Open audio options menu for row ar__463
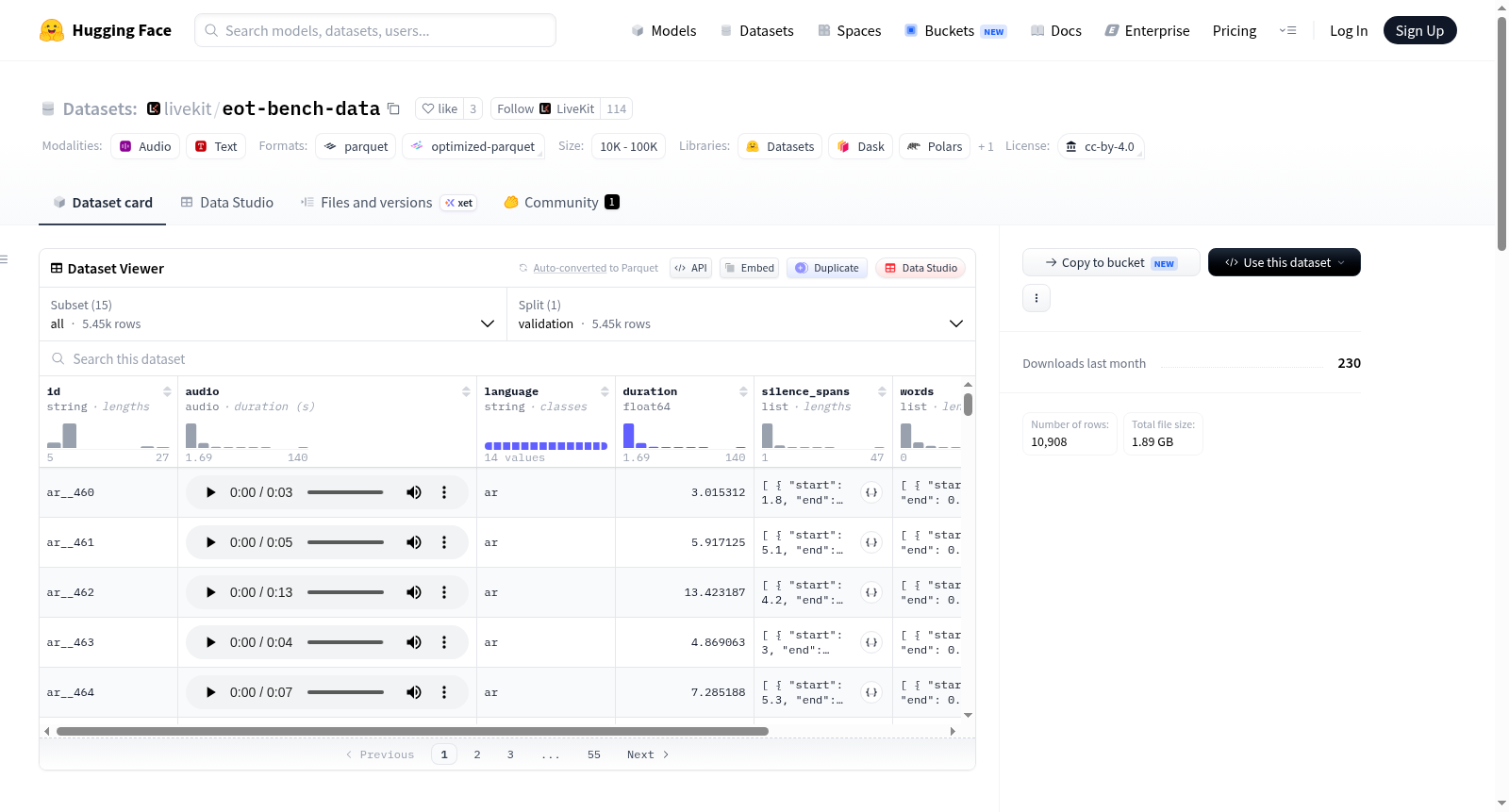Image resolution: width=1509 pixels, height=812 pixels. pos(444,642)
